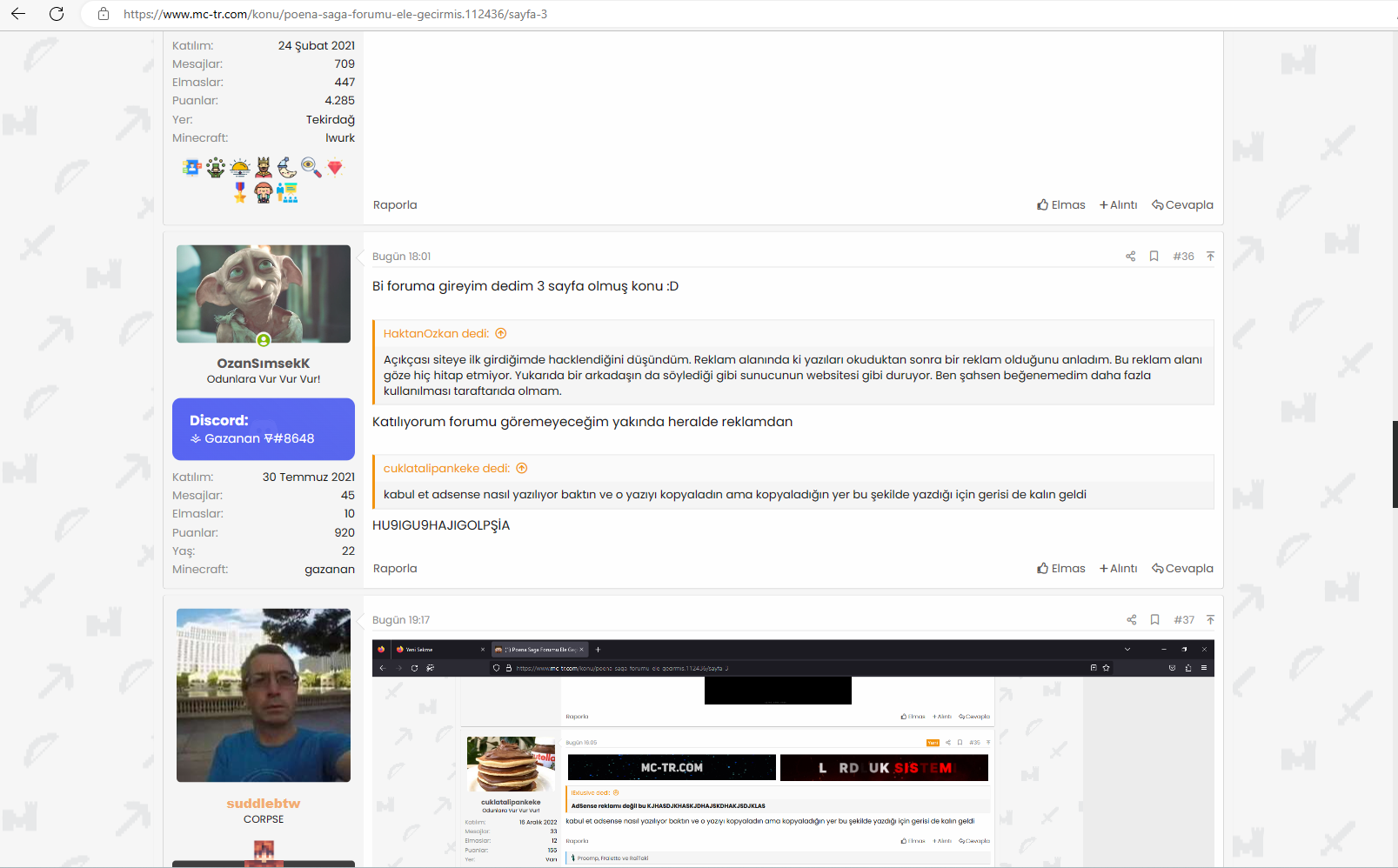Click '30 Temmuz 2021' join date

[x=309, y=477]
